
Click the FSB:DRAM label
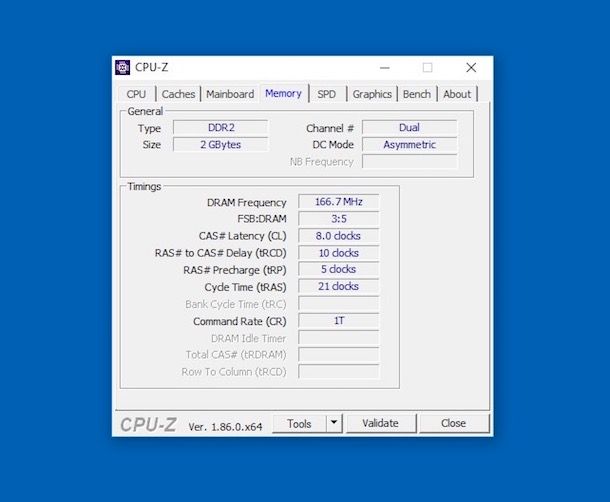click(262, 219)
